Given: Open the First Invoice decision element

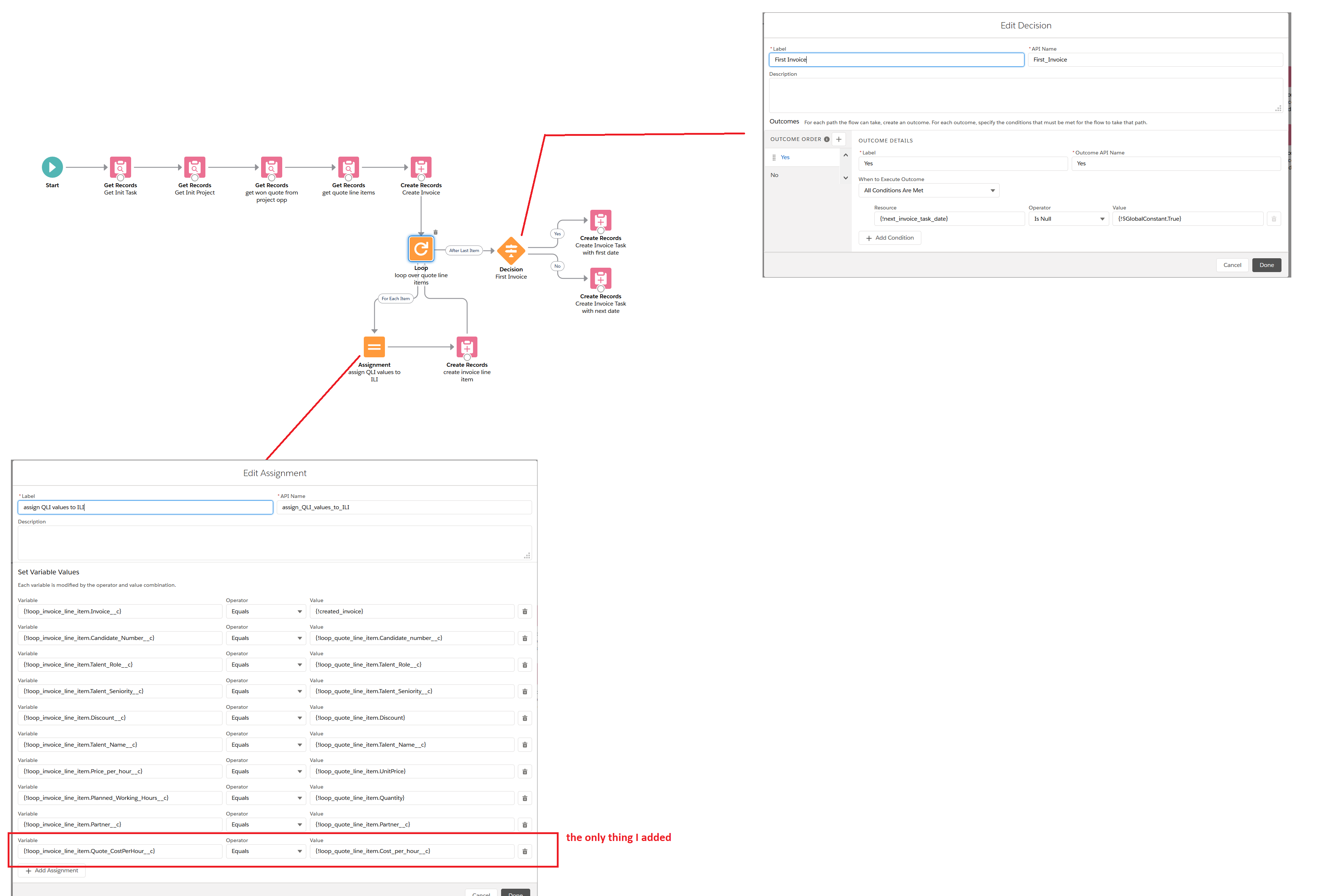Looking at the screenshot, I should [511, 250].
